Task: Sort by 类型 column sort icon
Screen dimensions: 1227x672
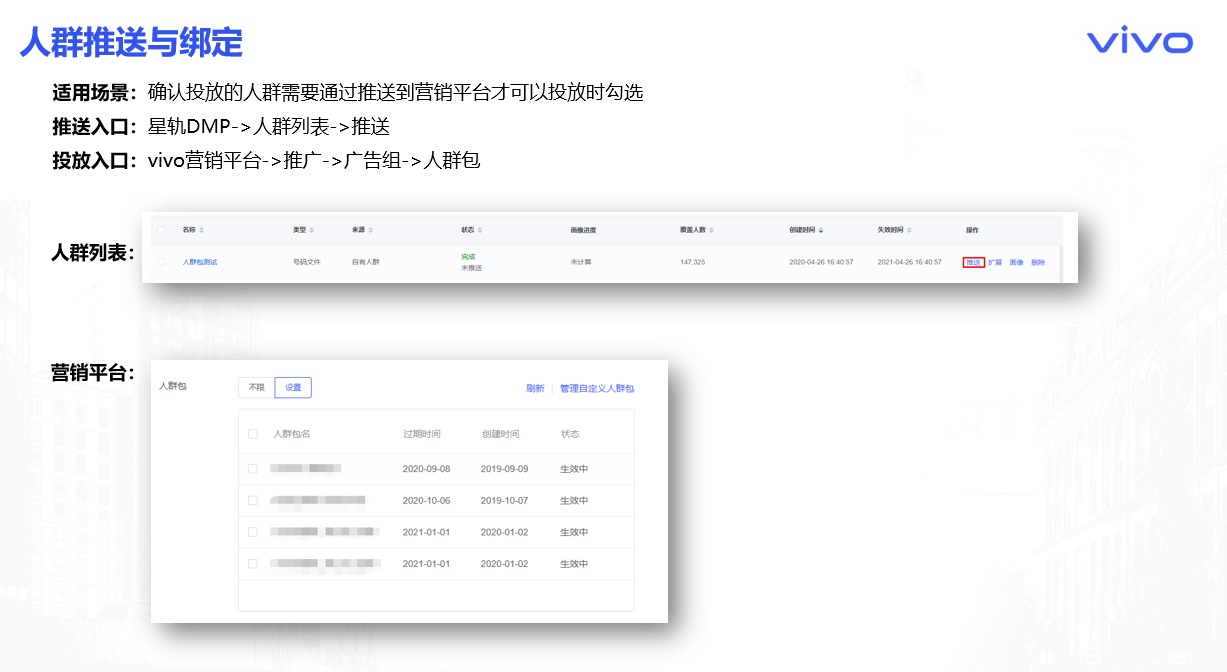Action: 312,230
